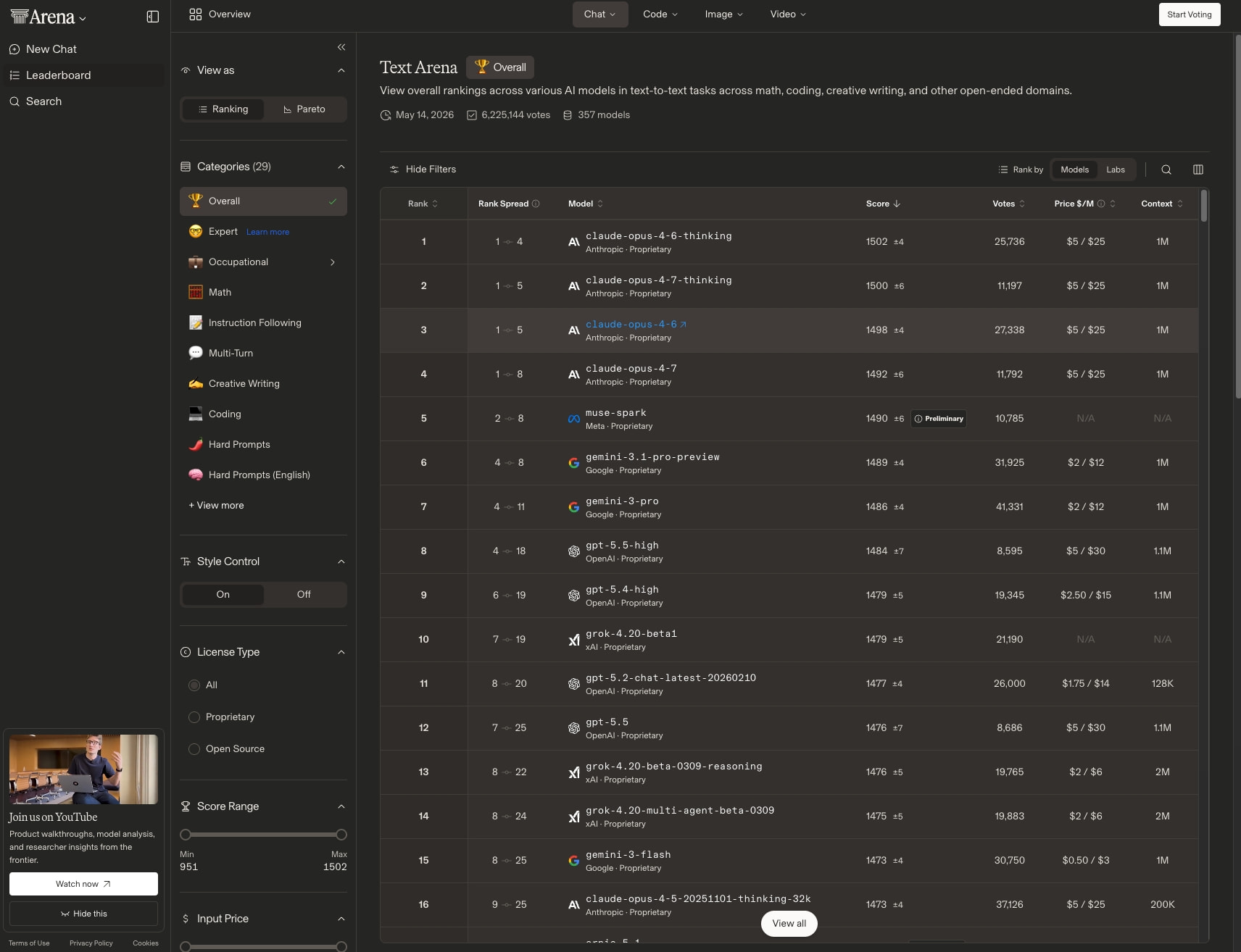Click the Anthropic logo on claude-opus-4-7 row
Screen dimensions: 1241x952
point(573,375)
